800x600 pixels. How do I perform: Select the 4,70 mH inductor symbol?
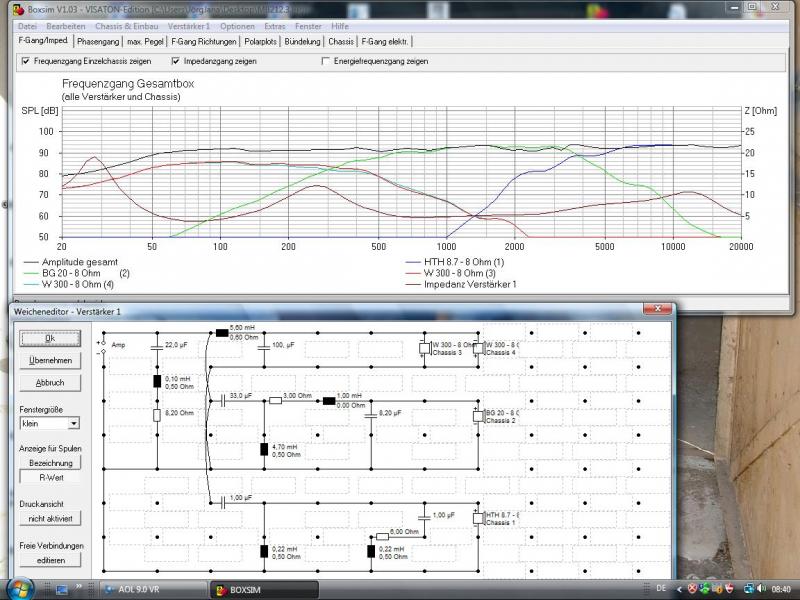pos(264,449)
